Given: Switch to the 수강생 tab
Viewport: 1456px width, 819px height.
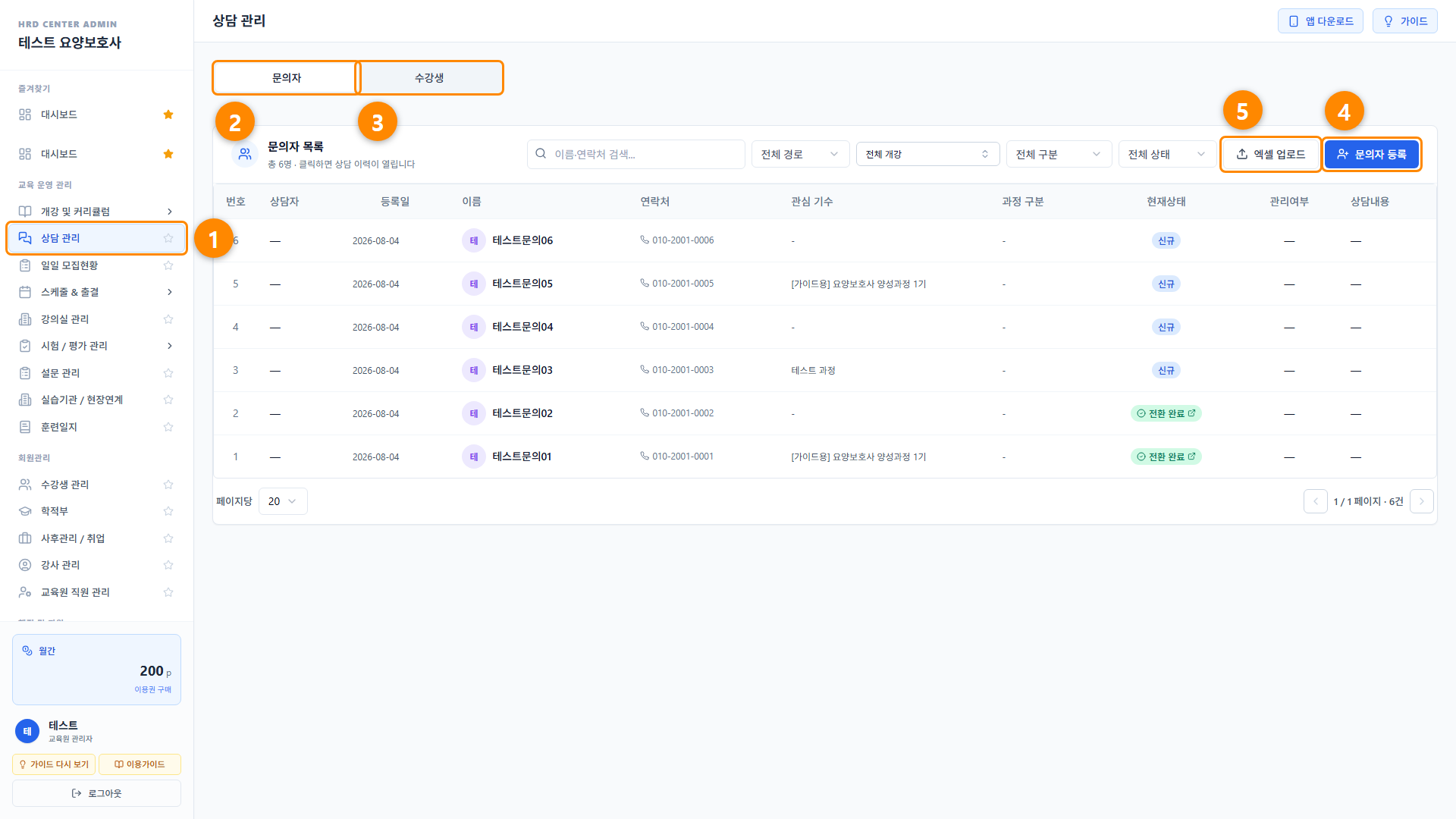Looking at the screenshot, I should [x=429, y=78].
